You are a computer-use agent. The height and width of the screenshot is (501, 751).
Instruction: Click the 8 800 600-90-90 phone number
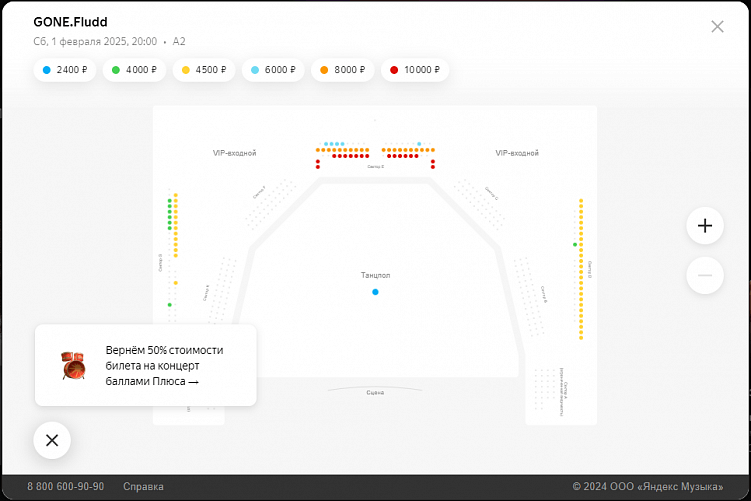pos(66,487)
